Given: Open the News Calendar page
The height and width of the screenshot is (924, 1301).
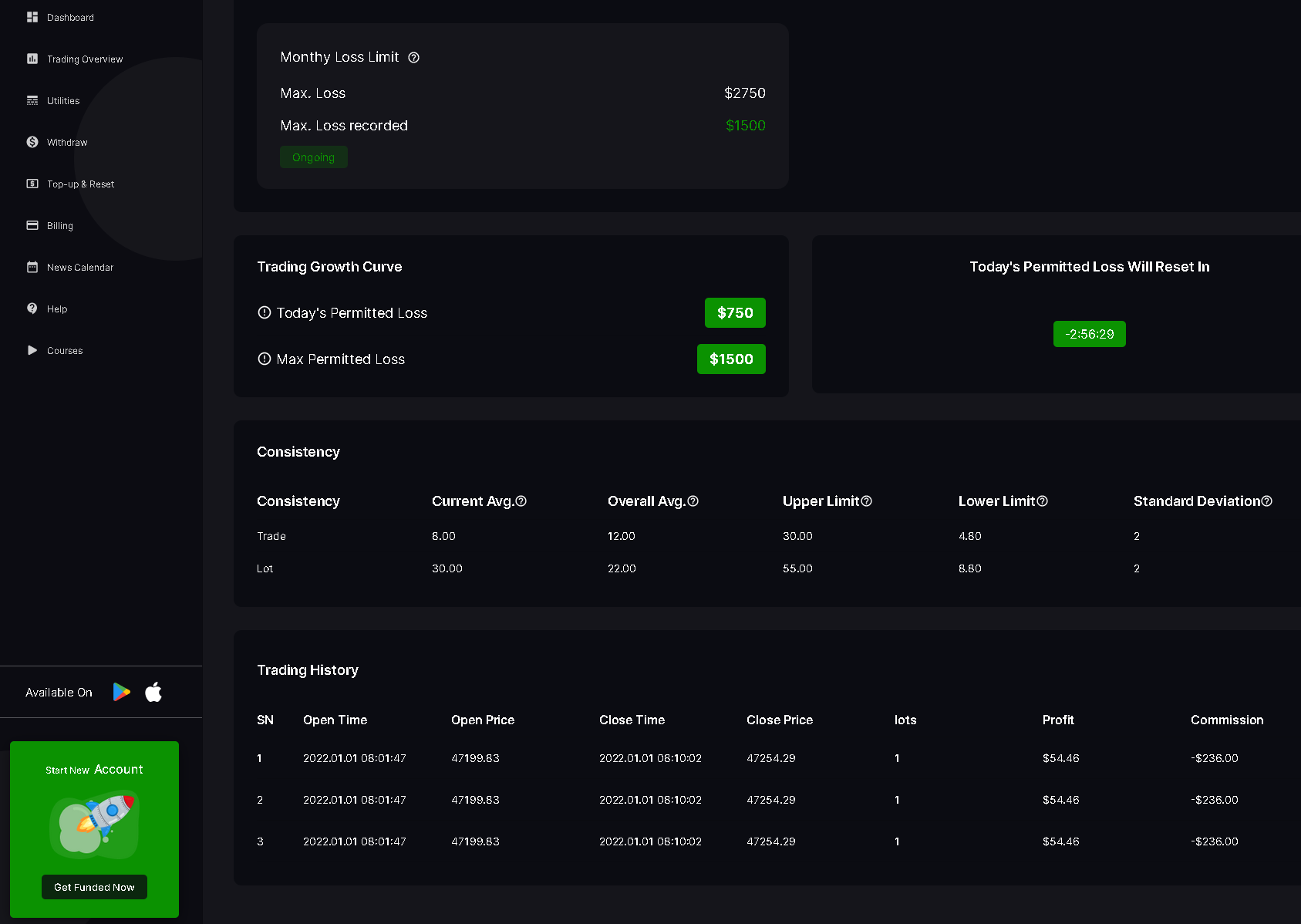Looking at the screenshot, I should [x=79, y=268].
